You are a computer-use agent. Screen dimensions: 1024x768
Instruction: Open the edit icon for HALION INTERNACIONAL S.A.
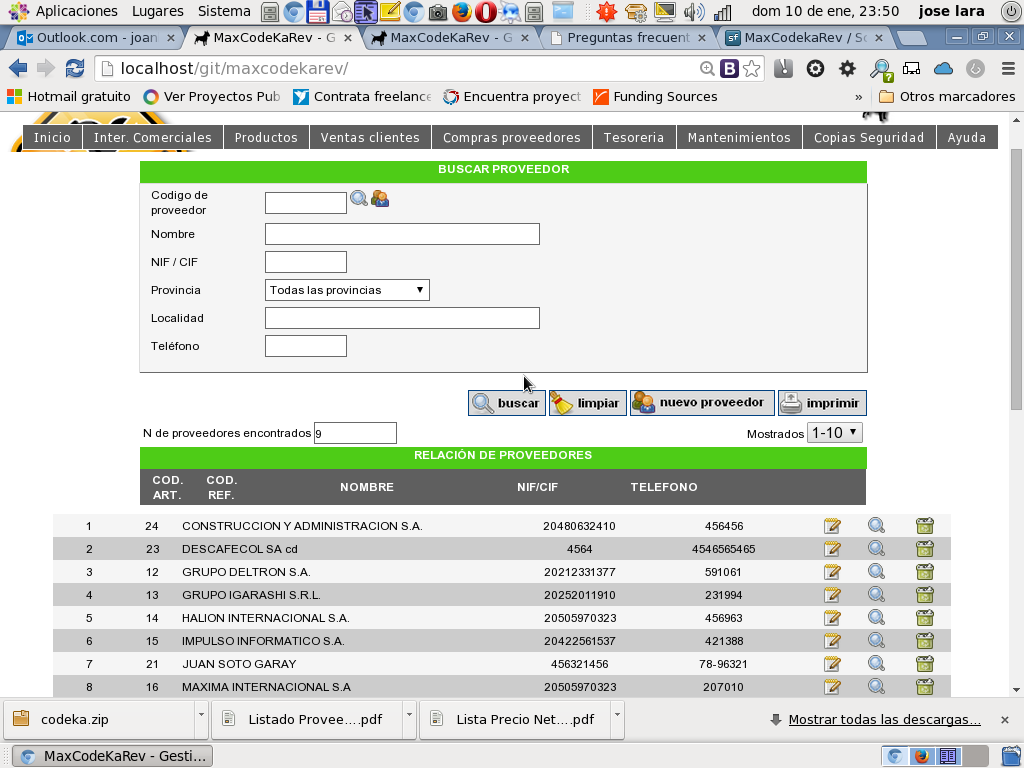[832, 617]
